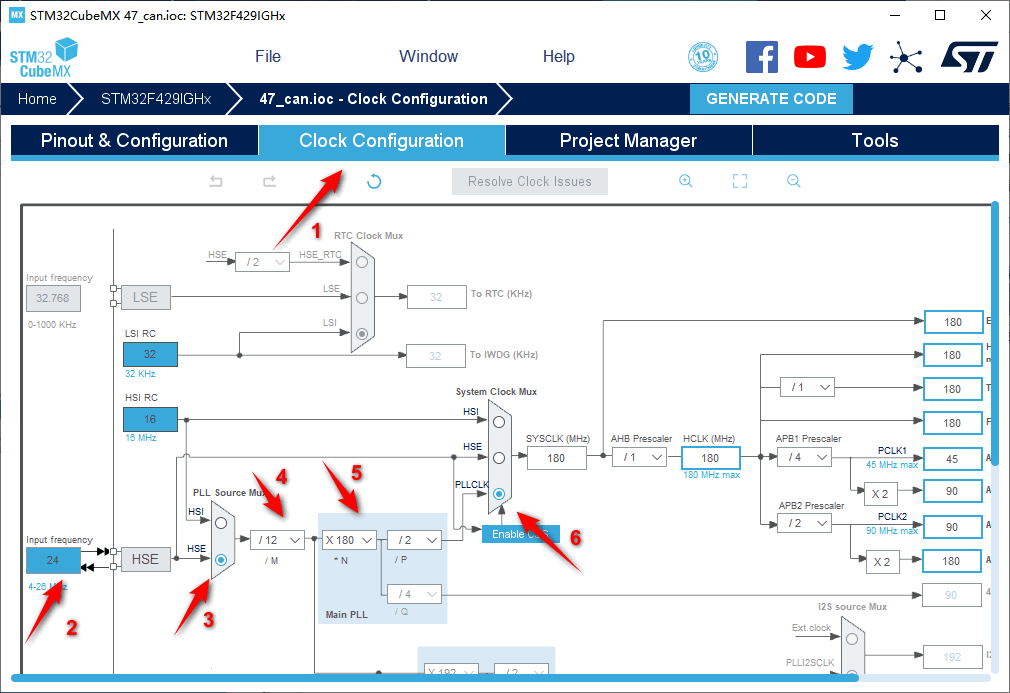
Task: Click the redo arrow icon
Action: click(x=269, y=181)
